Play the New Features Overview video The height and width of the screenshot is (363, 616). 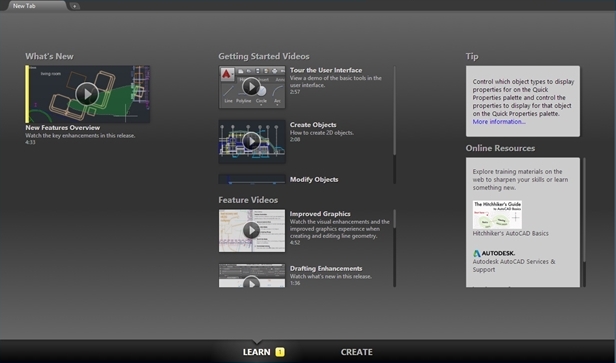(87, 94)
